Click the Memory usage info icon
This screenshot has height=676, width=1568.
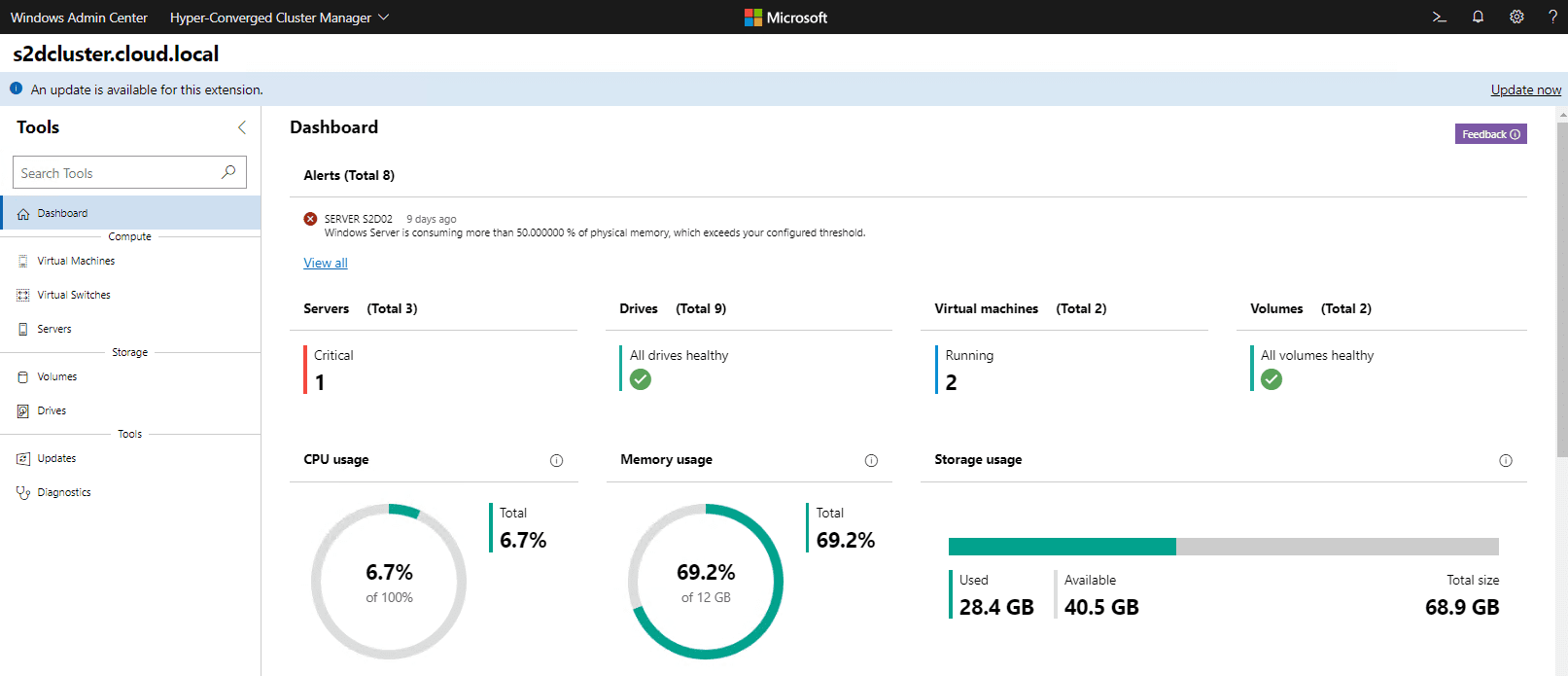tap(871, 460)
